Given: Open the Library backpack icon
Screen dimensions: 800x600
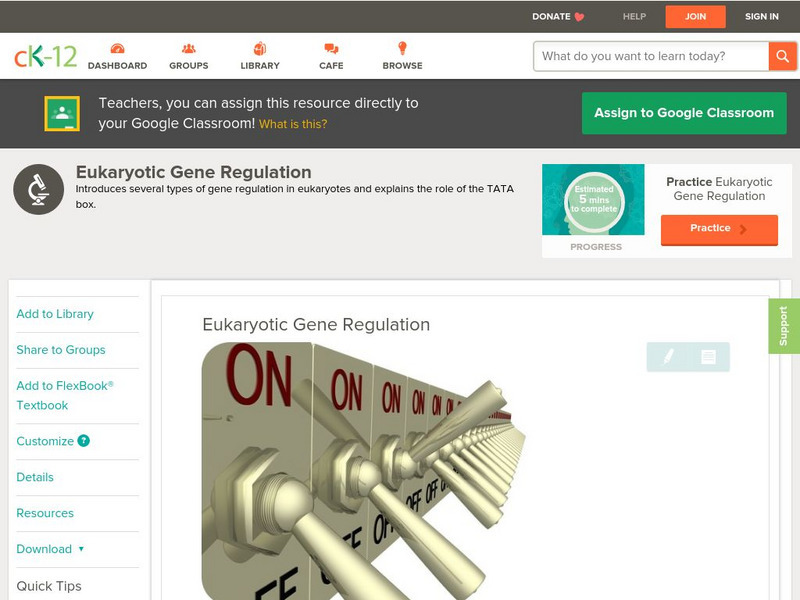Looking at the screenshot, I should point(260,48).
